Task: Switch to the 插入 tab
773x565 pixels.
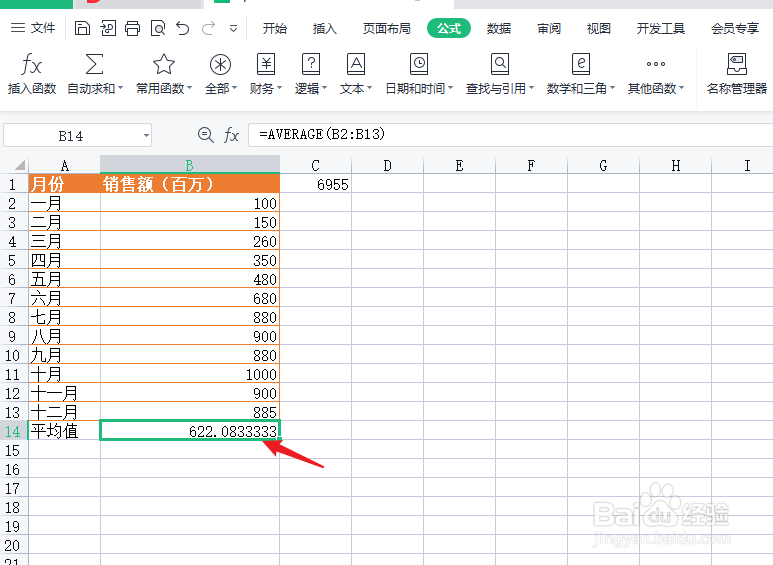Action: pyautogui.click(x=324, y=29)
